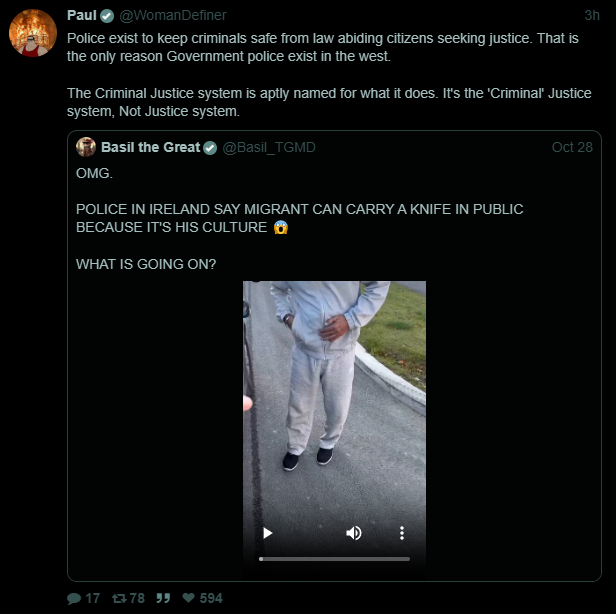The image size is (616, 614).
Task: Click the video progress bar
Action: 334,559
